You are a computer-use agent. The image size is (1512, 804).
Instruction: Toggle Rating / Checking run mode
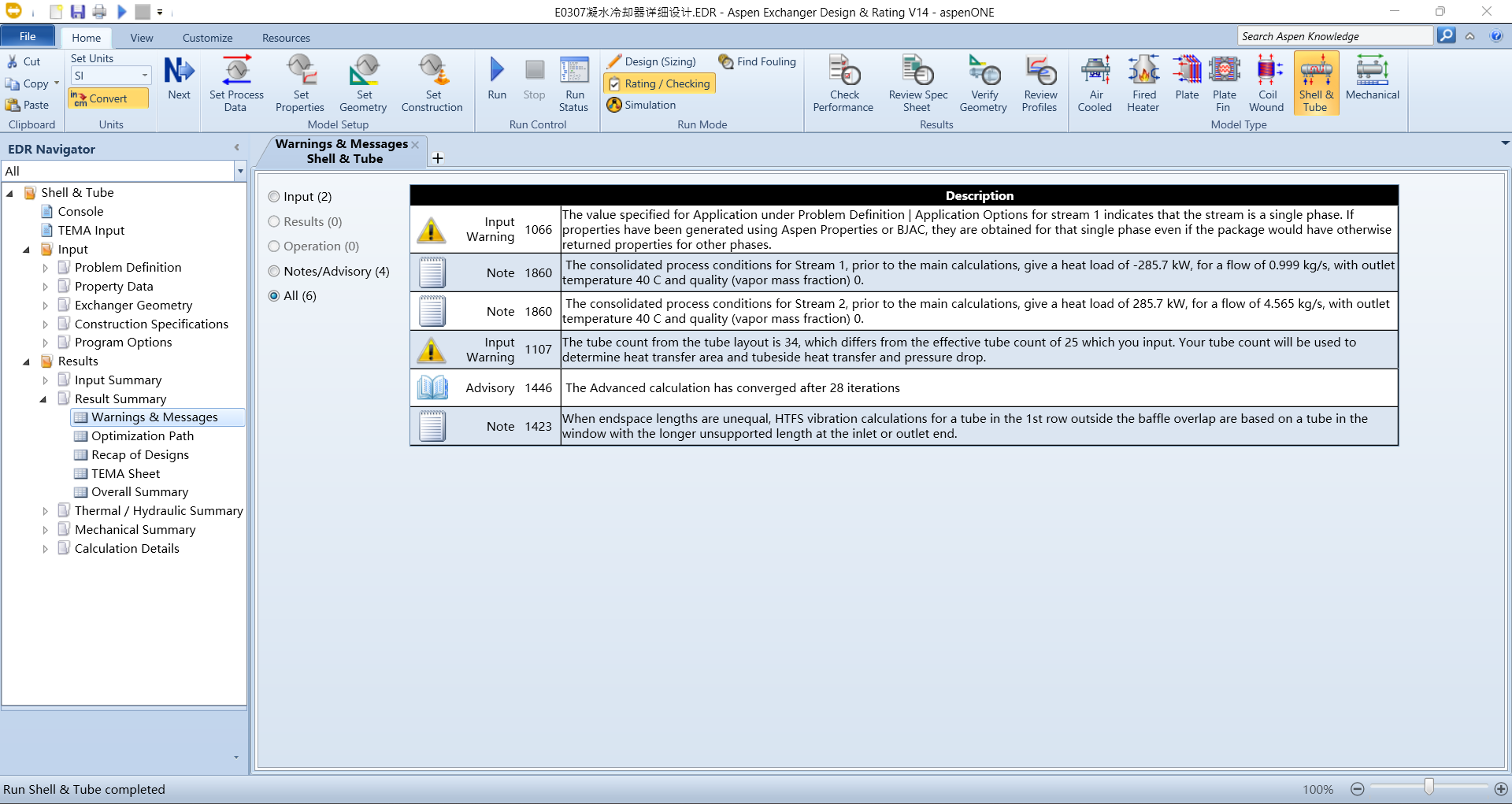[660, 83]
